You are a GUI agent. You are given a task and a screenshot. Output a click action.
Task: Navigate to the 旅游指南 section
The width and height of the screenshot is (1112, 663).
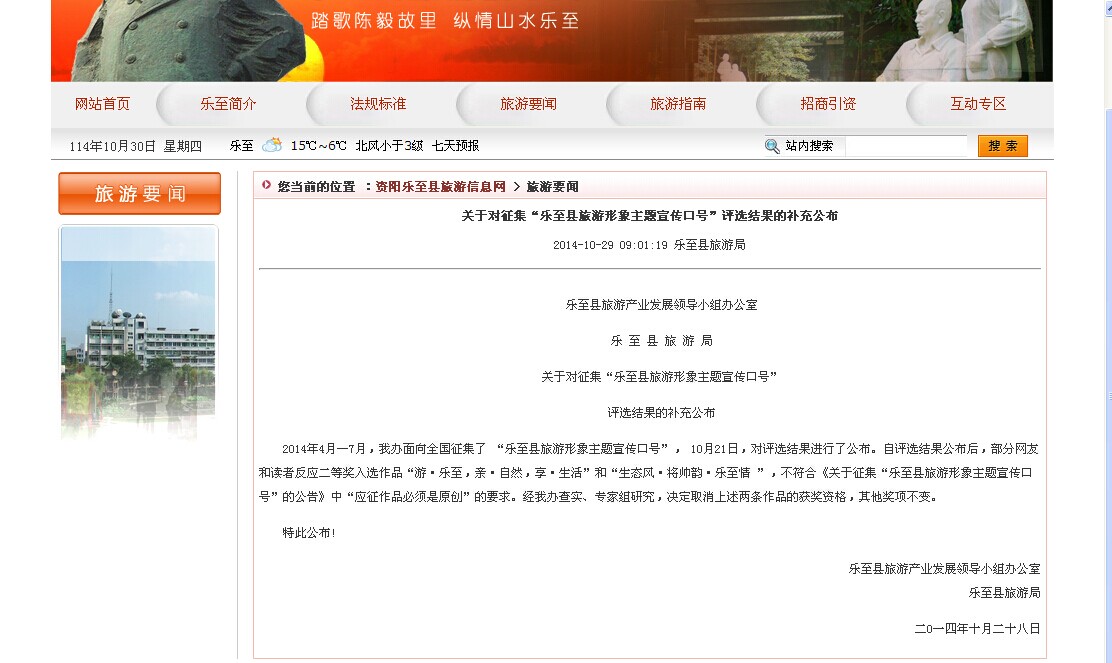(x=678, y=104)
